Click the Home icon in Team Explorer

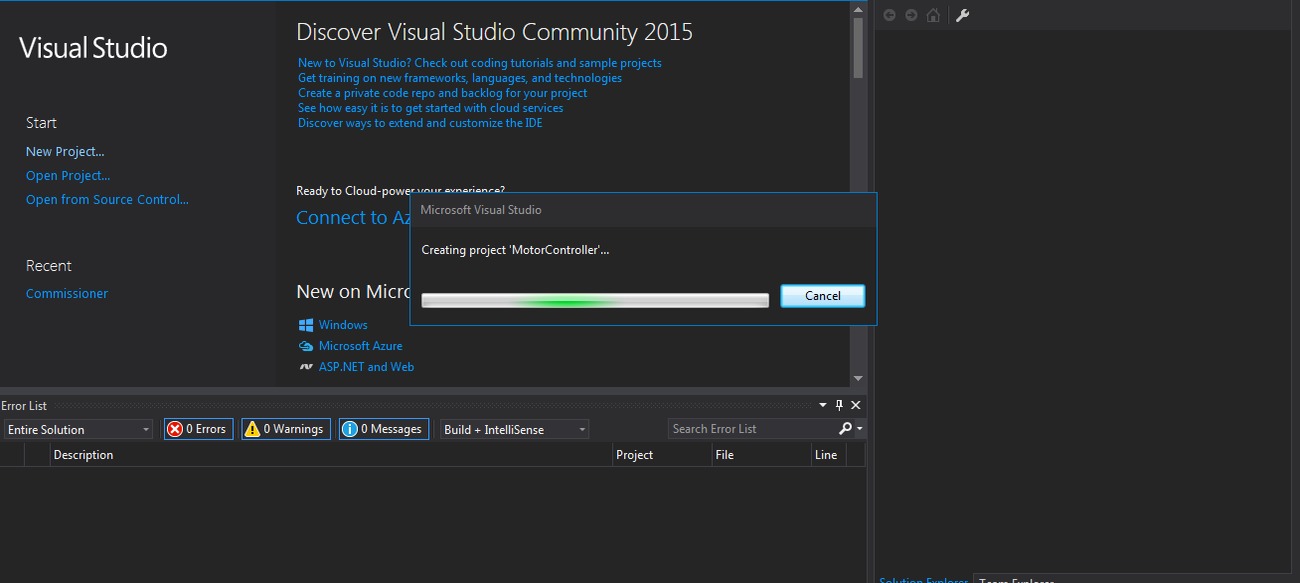933,15
